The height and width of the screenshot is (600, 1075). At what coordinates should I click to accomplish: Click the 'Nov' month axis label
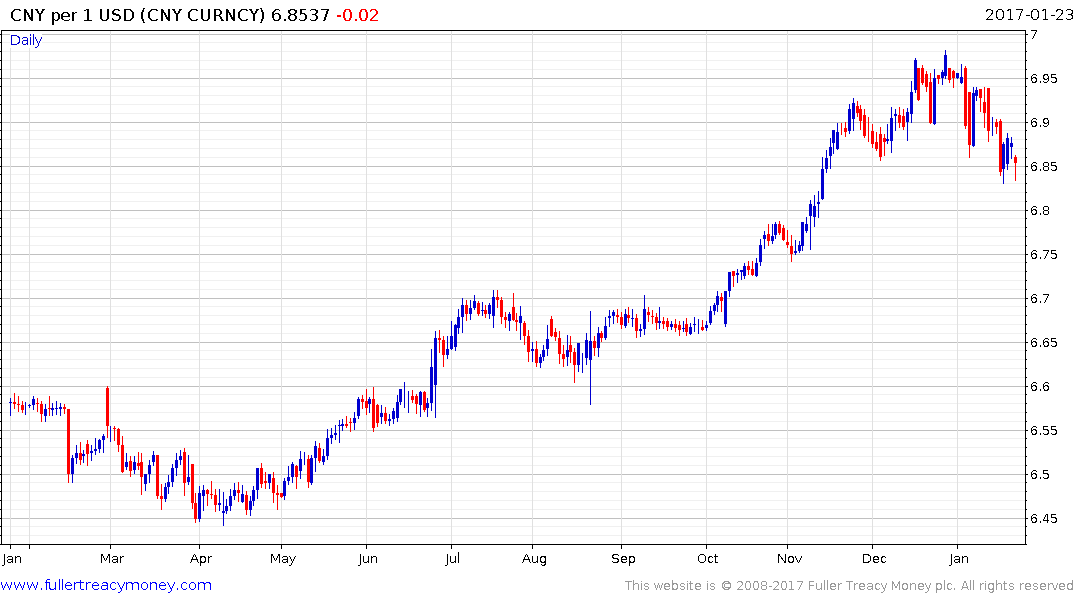[790, 559]
